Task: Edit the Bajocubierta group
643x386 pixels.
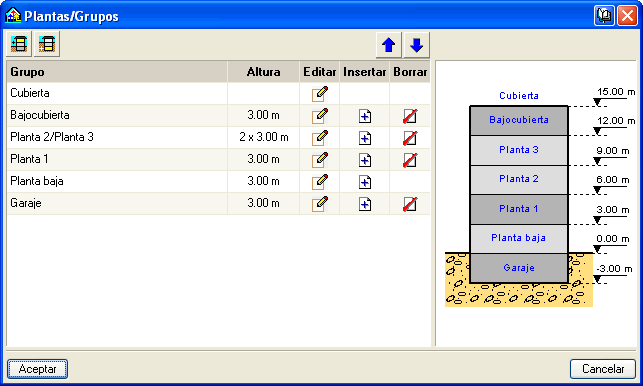Action: [x=320, y=116]
